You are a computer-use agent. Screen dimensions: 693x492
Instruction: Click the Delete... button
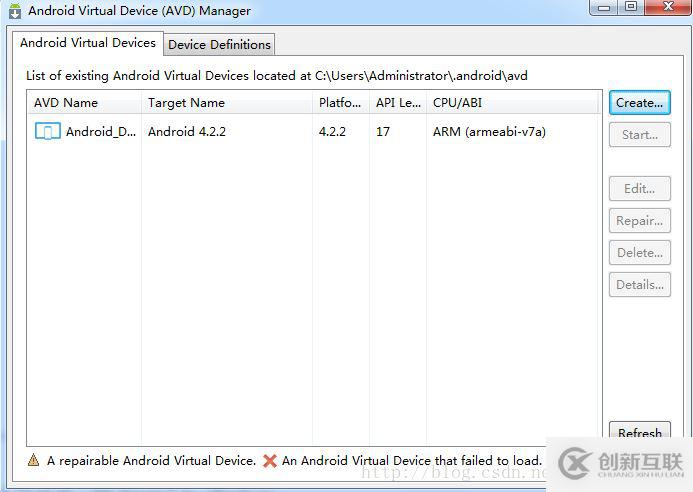click(640, 252)
